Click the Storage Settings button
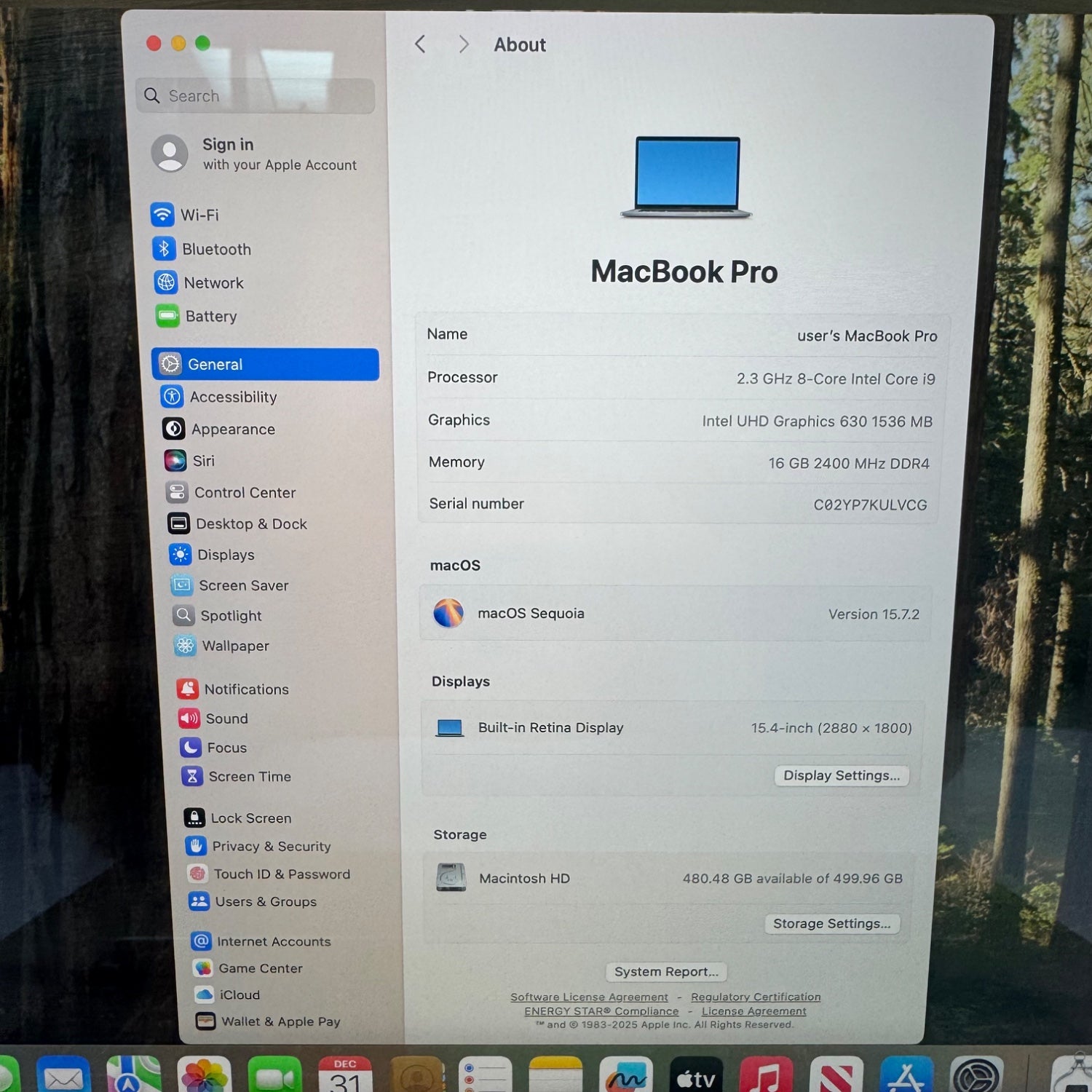The width and height of the screenshot is (1092, 1092). tap(831, 924)
